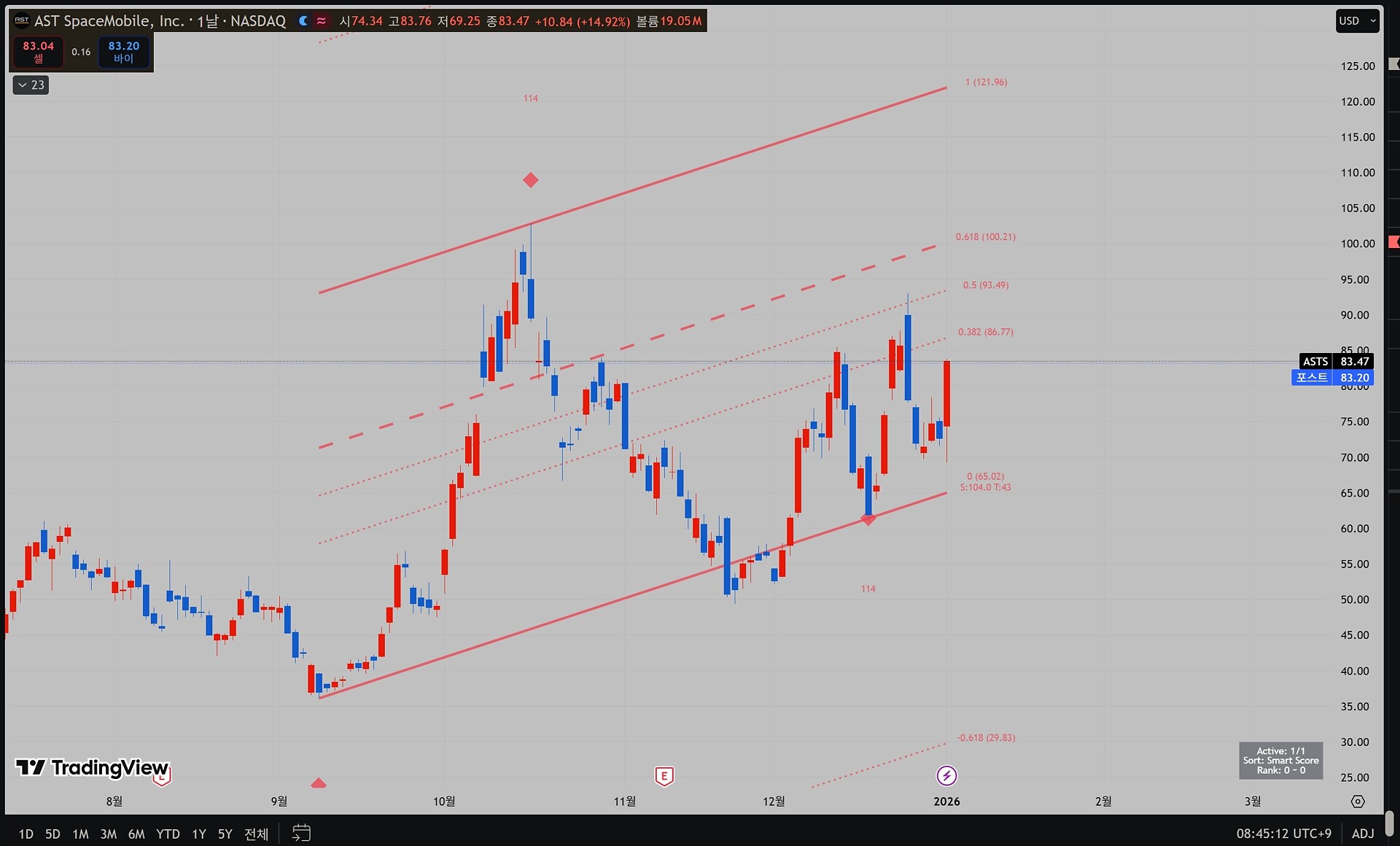
Task: Select the 1M time range
Action: pos(80,834)
